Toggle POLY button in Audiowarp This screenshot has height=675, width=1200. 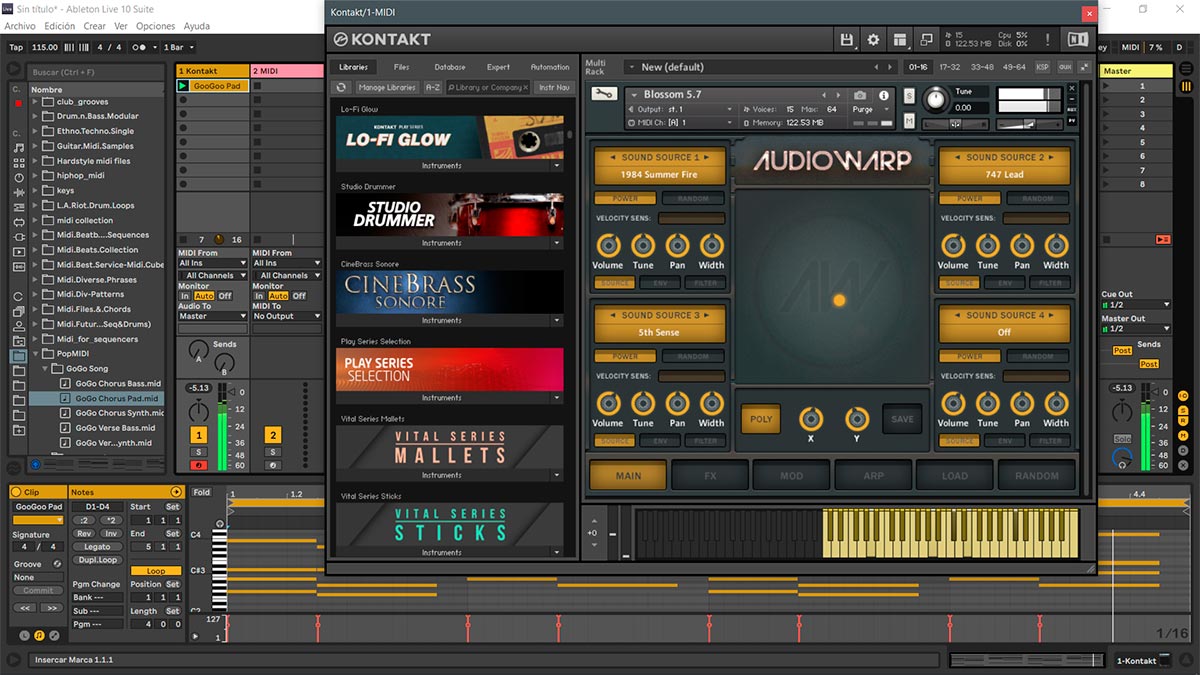click(x=761, y=419)
